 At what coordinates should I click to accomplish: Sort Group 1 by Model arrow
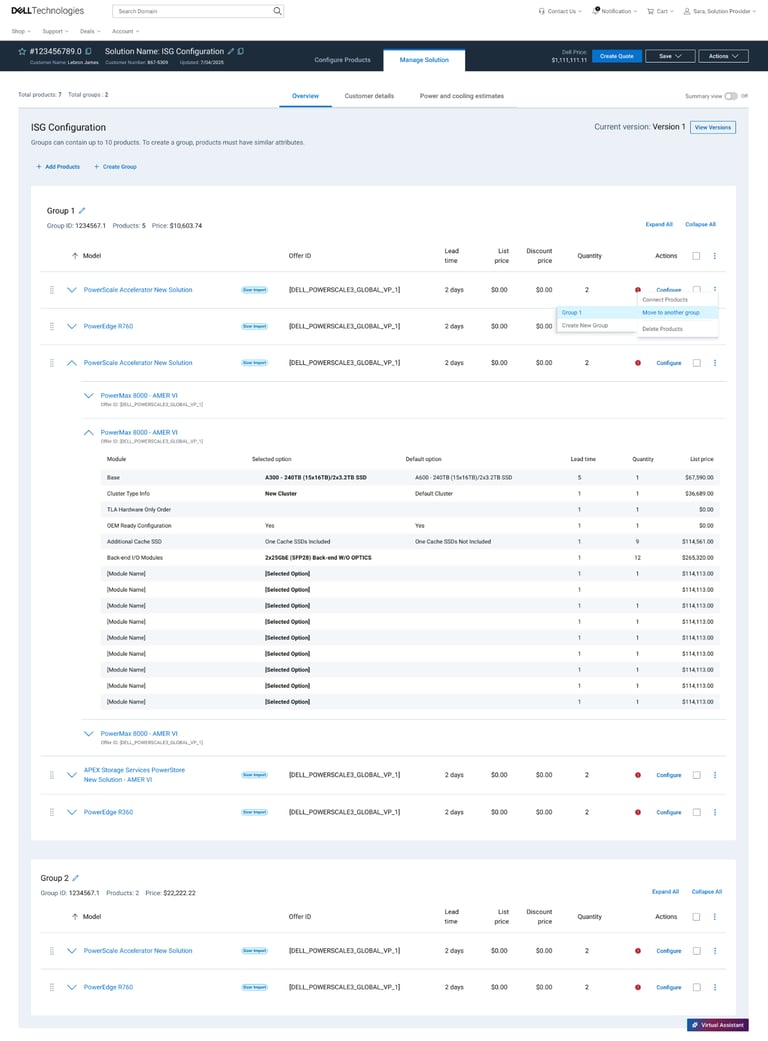coord(75,256)
